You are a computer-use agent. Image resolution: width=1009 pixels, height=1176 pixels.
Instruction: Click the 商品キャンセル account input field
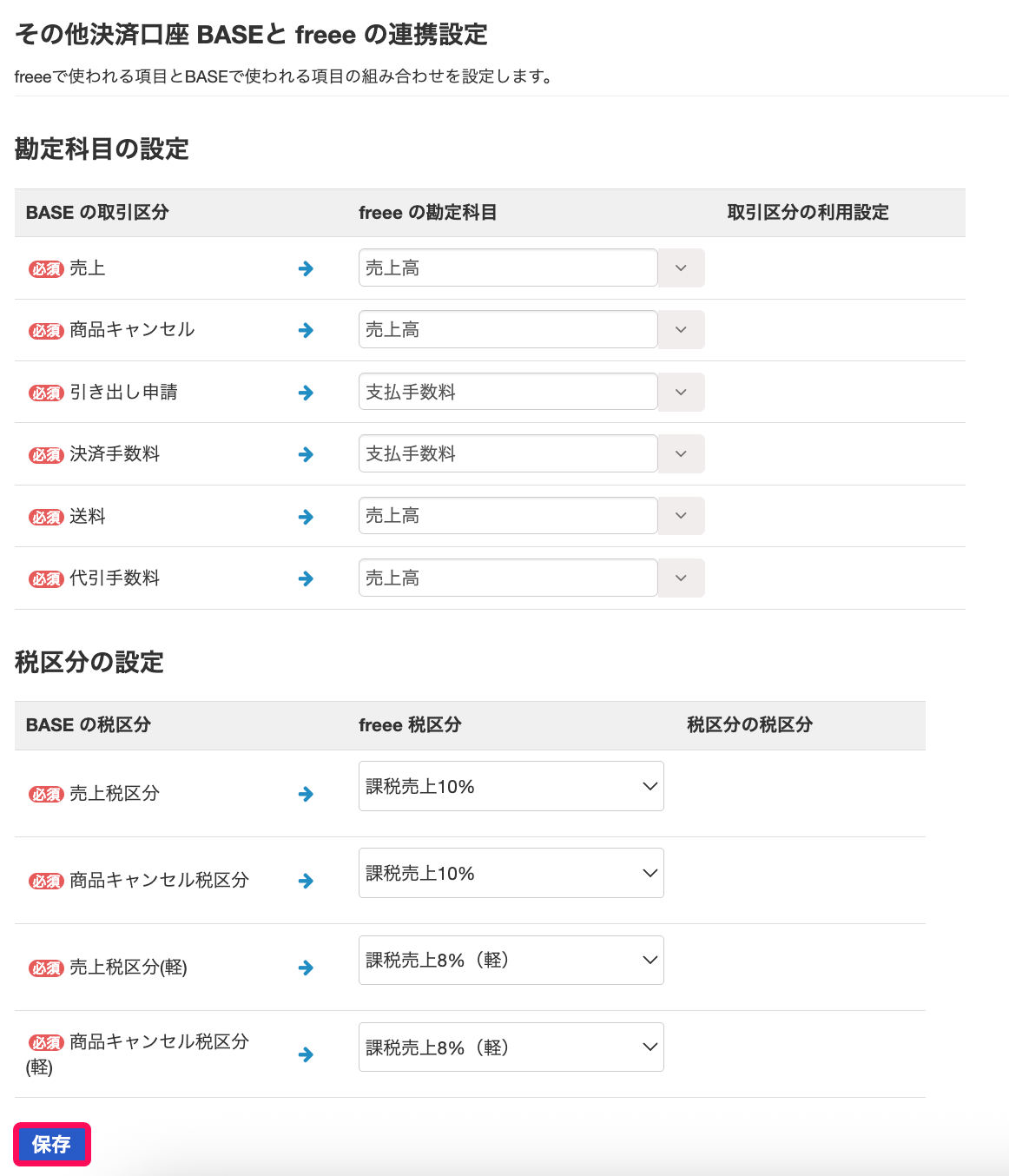(x=507, y=329)
